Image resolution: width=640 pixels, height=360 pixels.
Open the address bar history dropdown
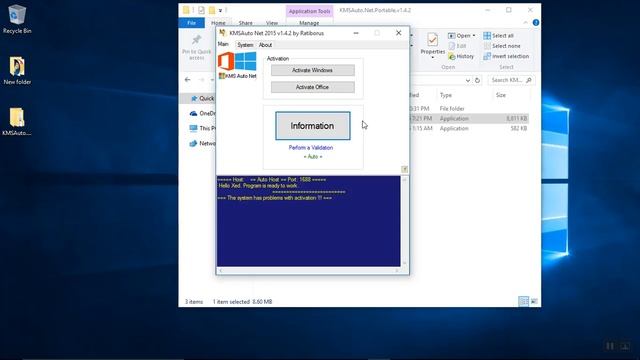click(x=468, y=80)
